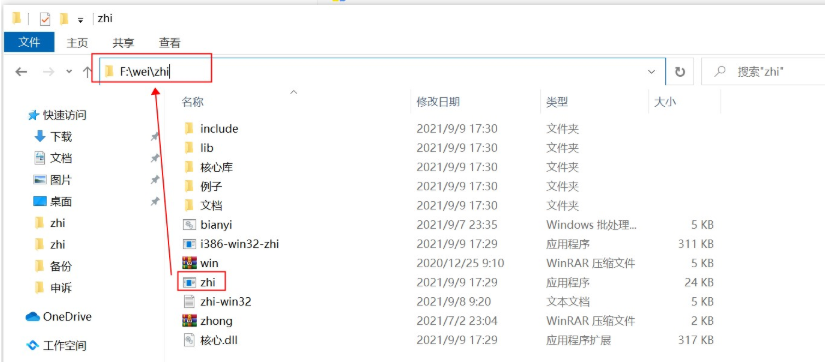Viewport: 825px width, 363px height.
Task: Select the zhi application file
Action: pos(208,283)
